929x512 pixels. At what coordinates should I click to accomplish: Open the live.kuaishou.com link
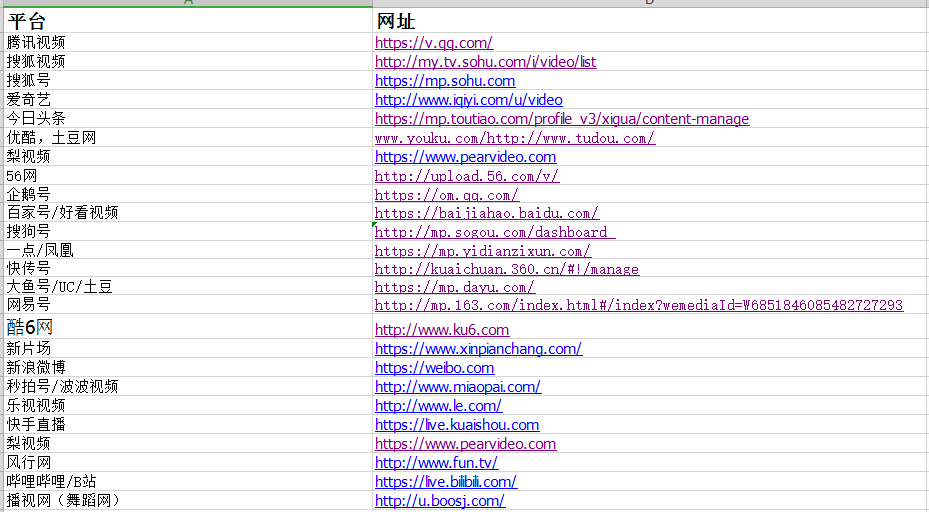[x=457, y=424]
